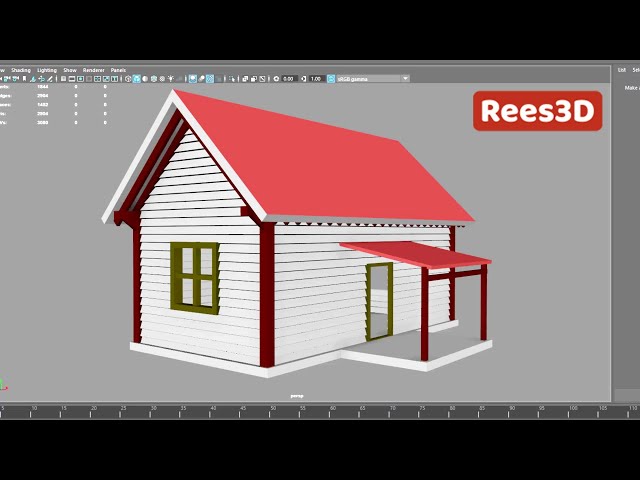Click the isolate select icon
This screenshot has width=640, height=480.
coord(232,78)
